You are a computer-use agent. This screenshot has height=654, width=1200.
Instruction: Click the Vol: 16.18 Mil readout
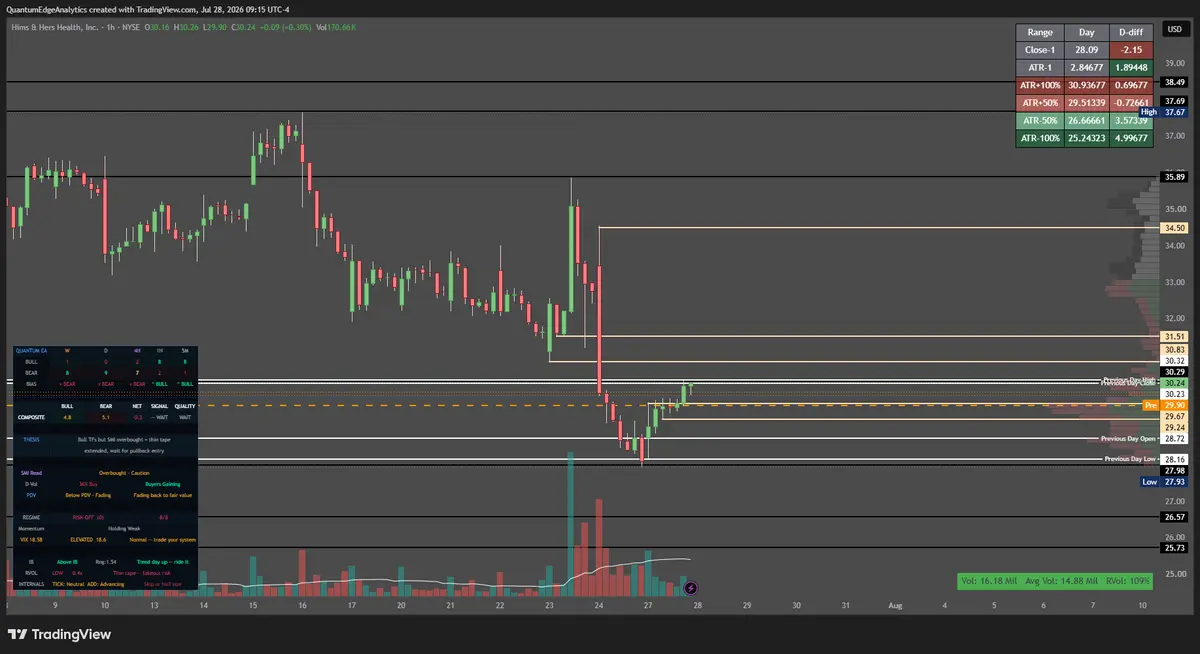click(989, 580)
